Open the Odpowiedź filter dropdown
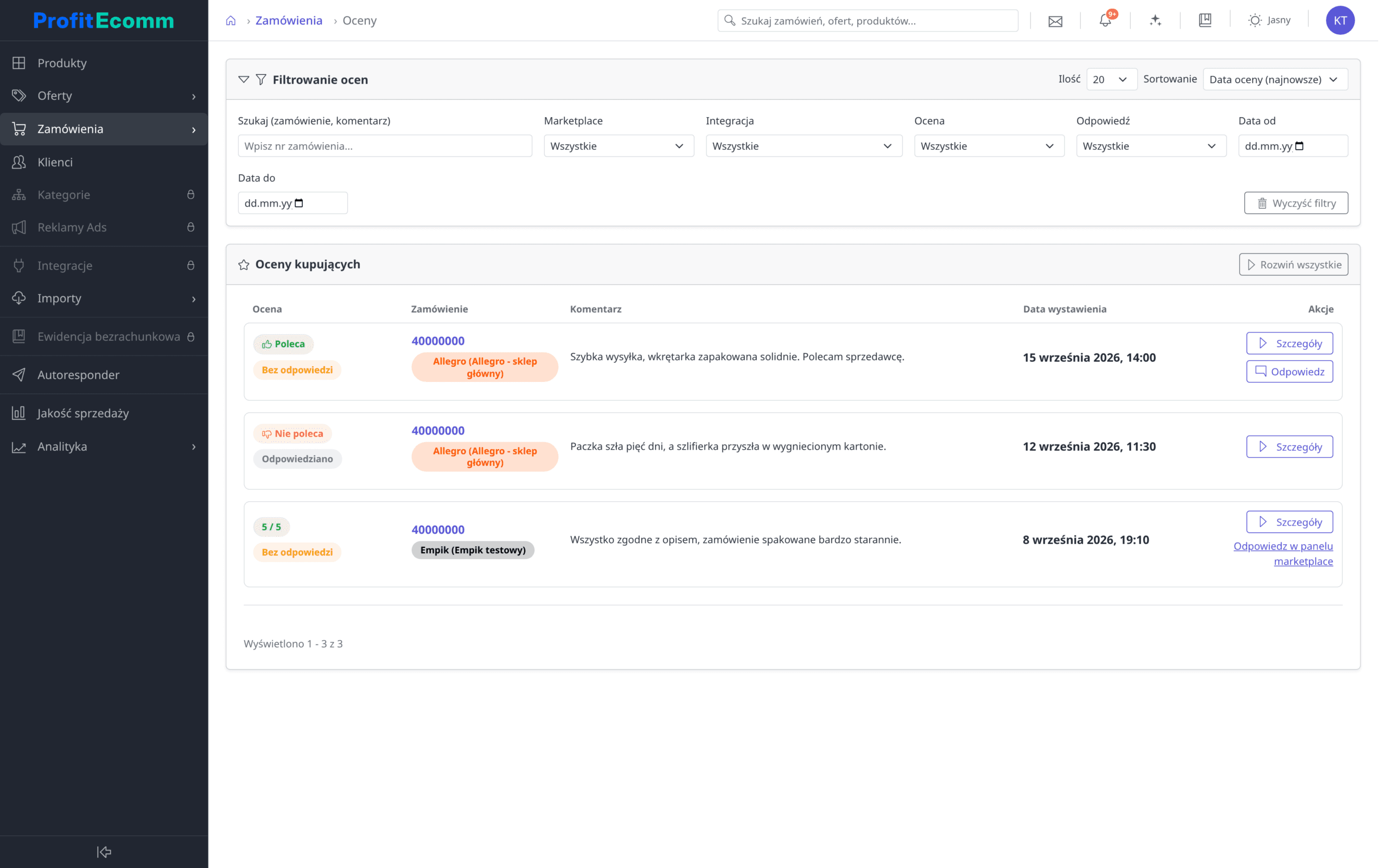 (1151, 146)
